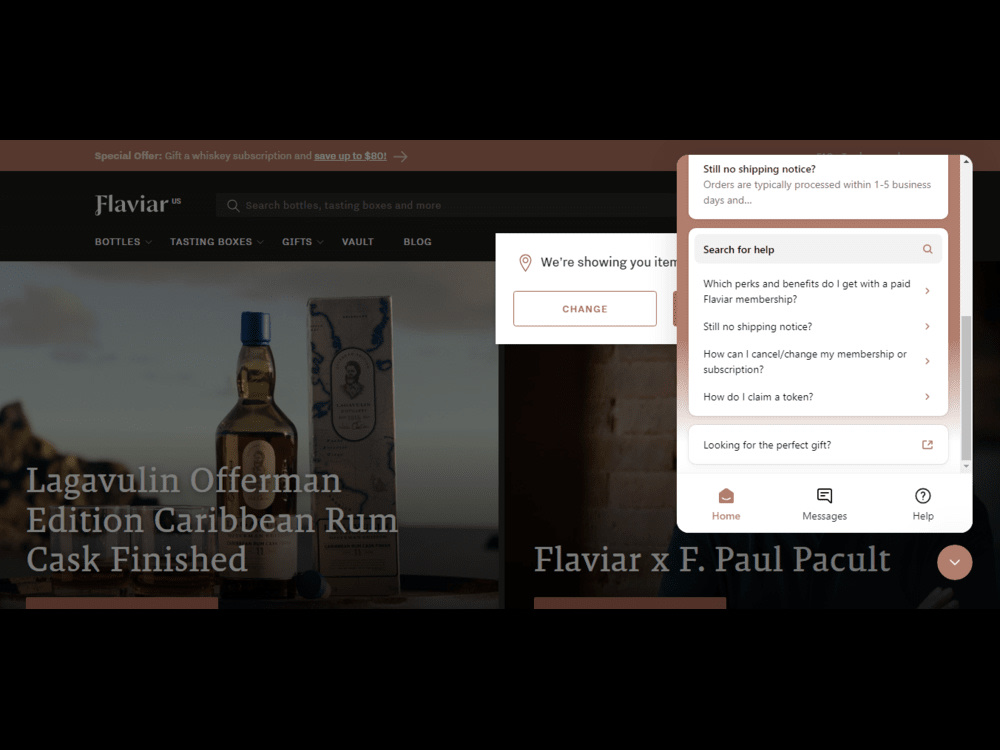Click the site search bottles field
Screen dimensions: 1000x750
[446, 205]
